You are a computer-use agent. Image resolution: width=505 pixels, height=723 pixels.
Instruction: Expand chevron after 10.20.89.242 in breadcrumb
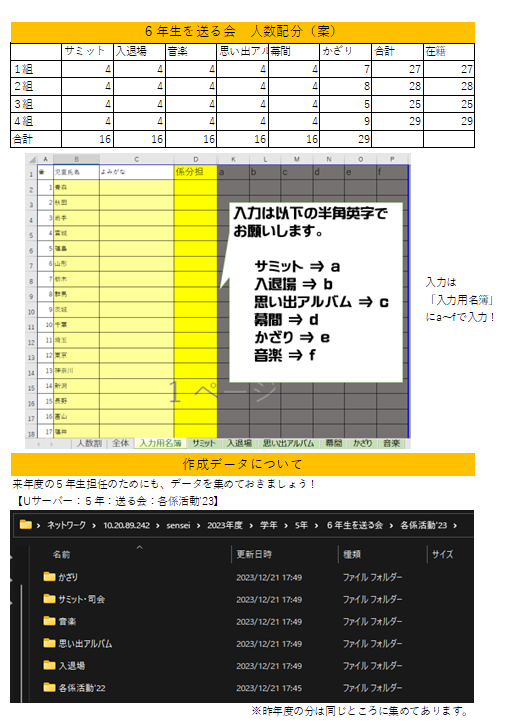click(158, 526)
